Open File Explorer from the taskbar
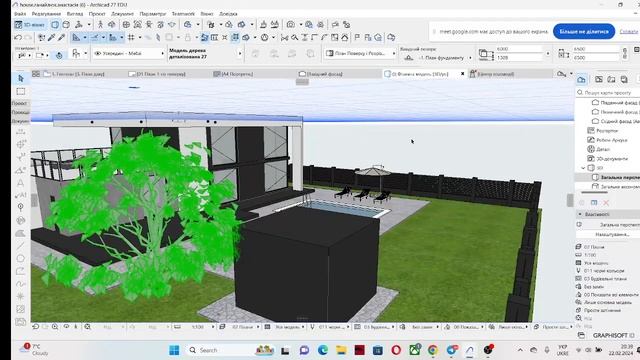The height and width of the screenshot is (360, 640). tap(341, 350)
